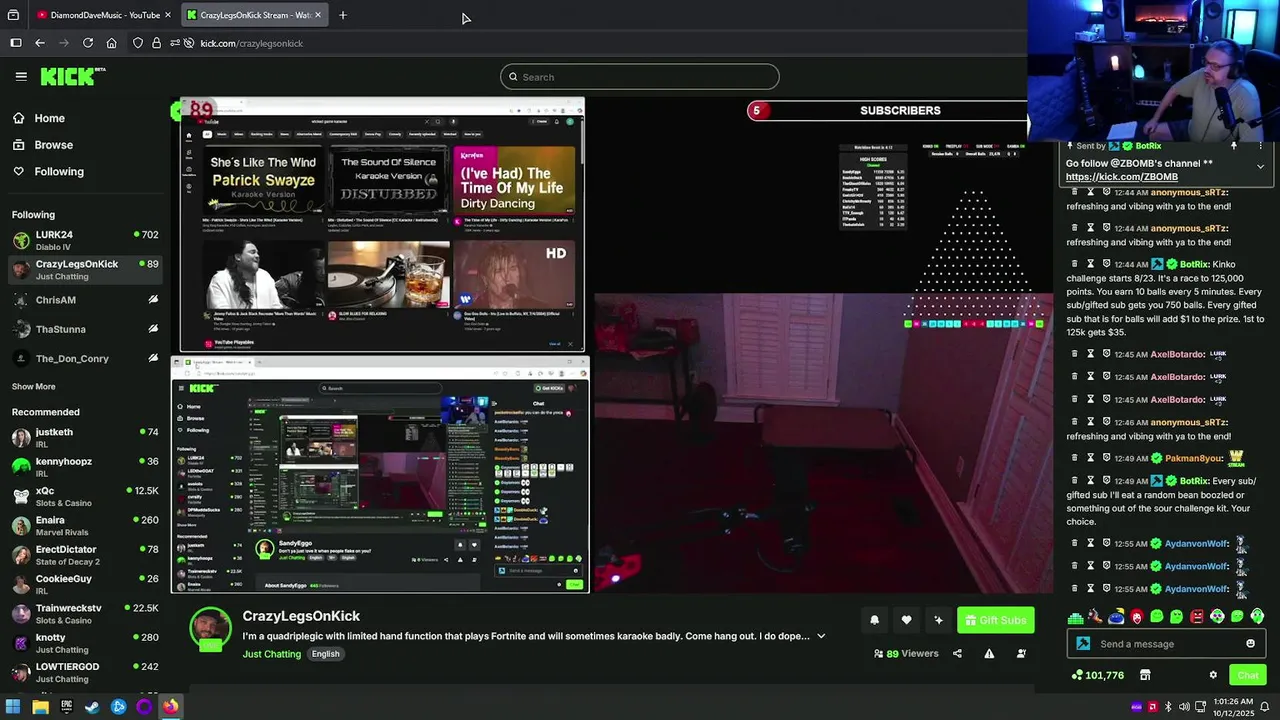Open LOWTIERGOD recommended channel
The width and height of the screenshot is (1280, 720).
[85, 672]
